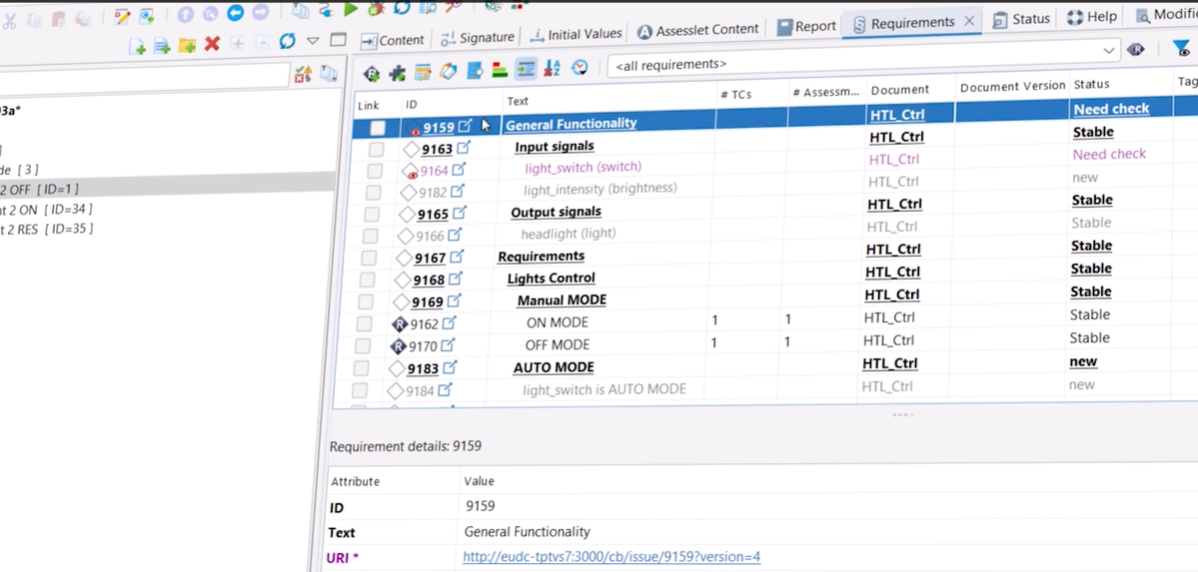
Task: Sort by the # TCs column header
Action: click(736, 94)
